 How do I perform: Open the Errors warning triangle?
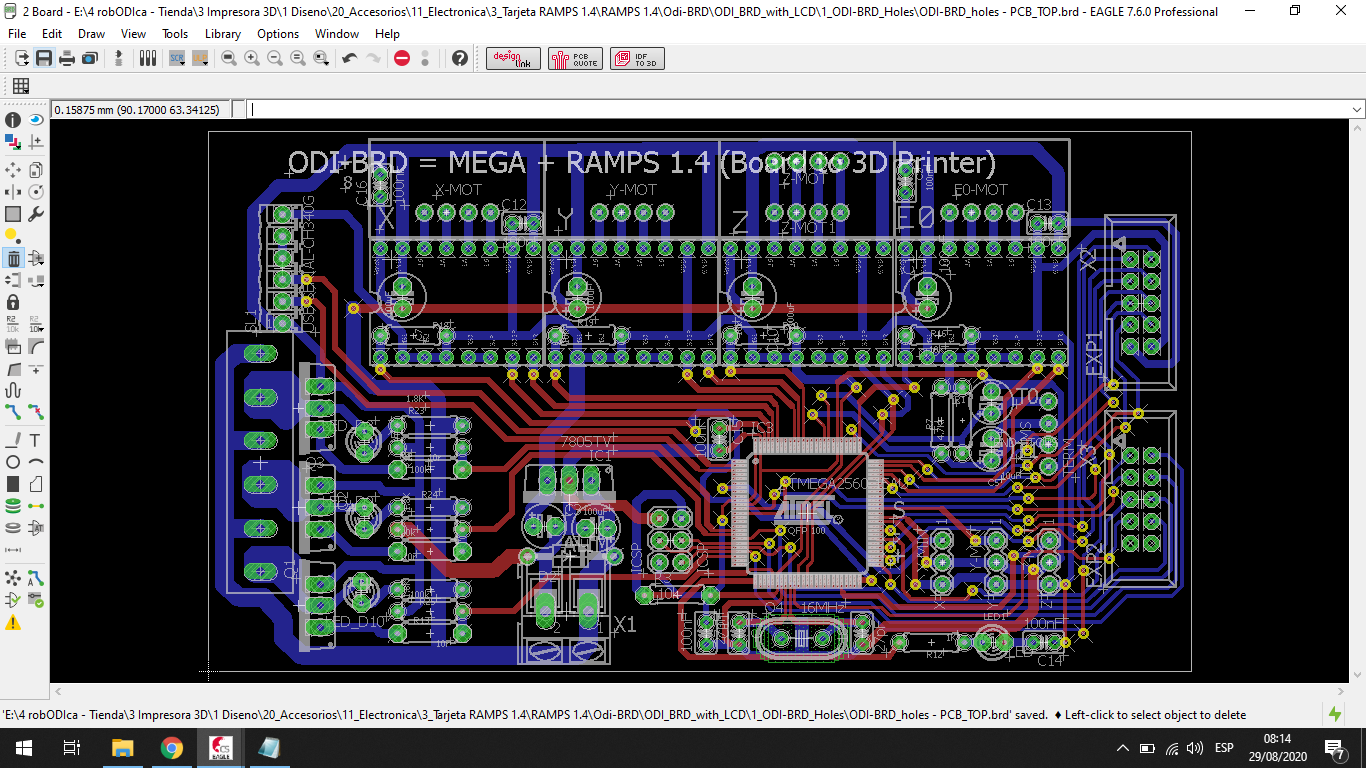13,623
